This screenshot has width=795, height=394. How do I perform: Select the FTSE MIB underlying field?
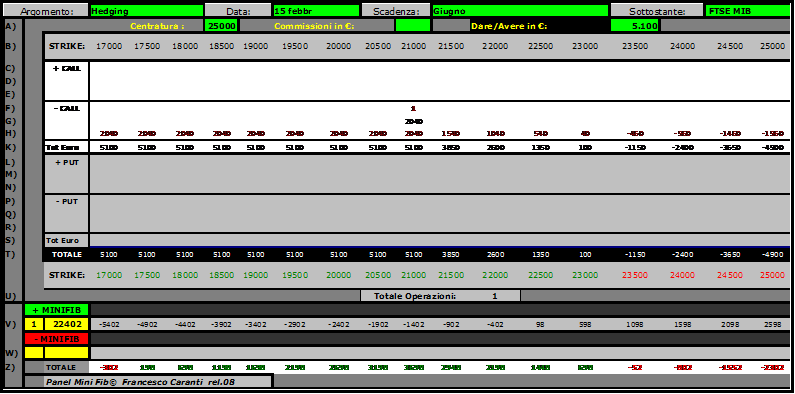click(x=747, y=11)
